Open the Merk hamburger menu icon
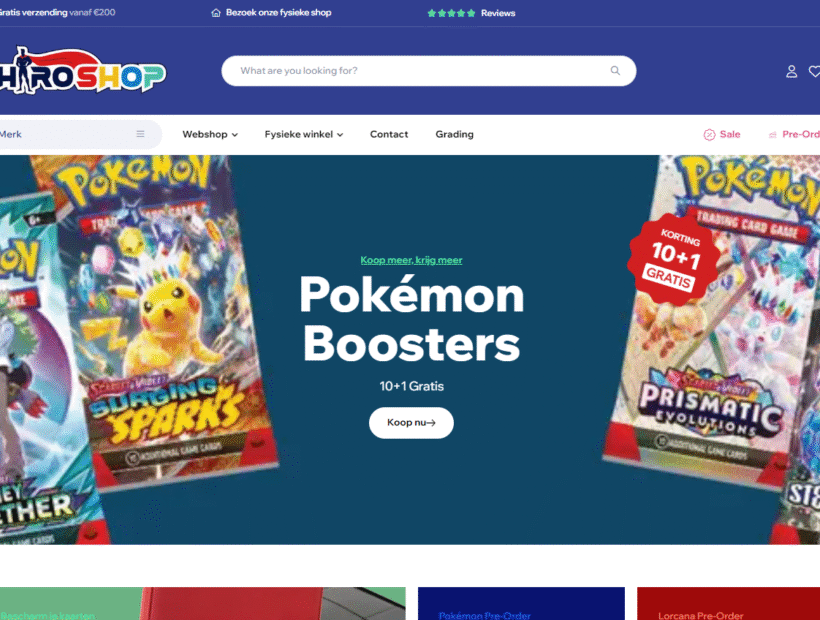Screen dimensions: 820x620 point(140,134)
